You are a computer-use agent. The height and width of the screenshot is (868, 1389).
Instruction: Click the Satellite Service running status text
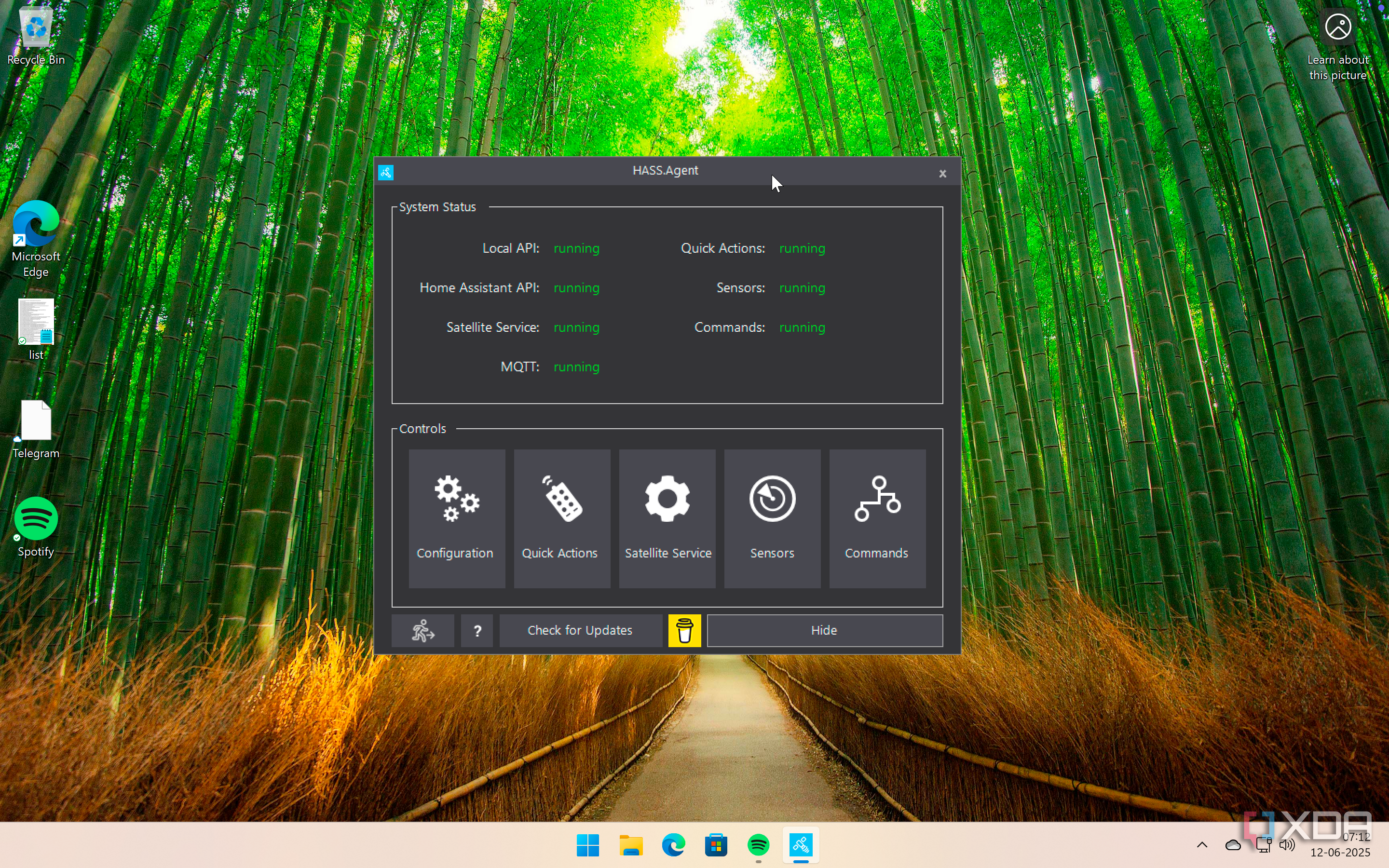click(x=576, y=327)
